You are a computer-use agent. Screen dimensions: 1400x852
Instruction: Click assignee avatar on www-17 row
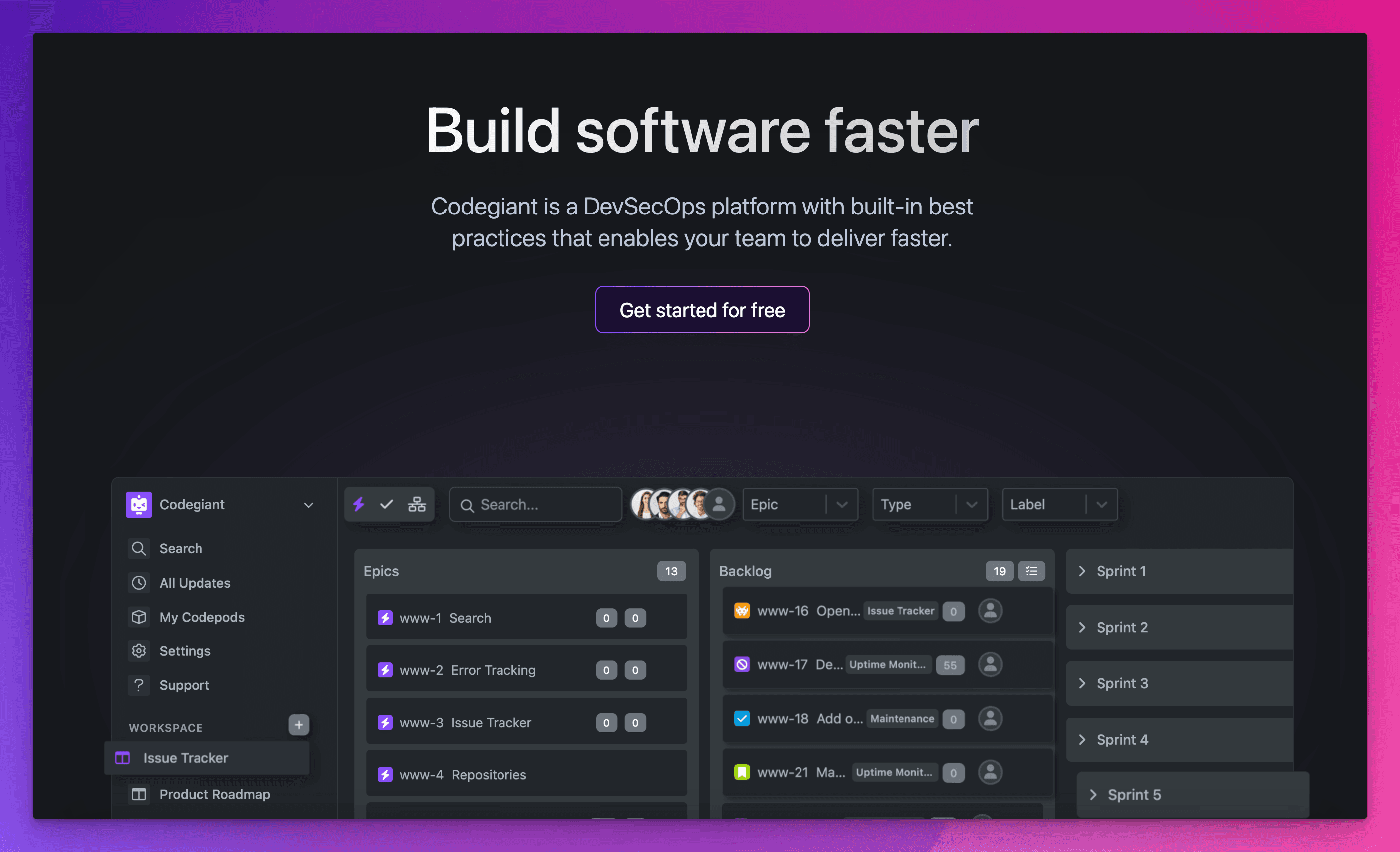[x=990, y=664]
